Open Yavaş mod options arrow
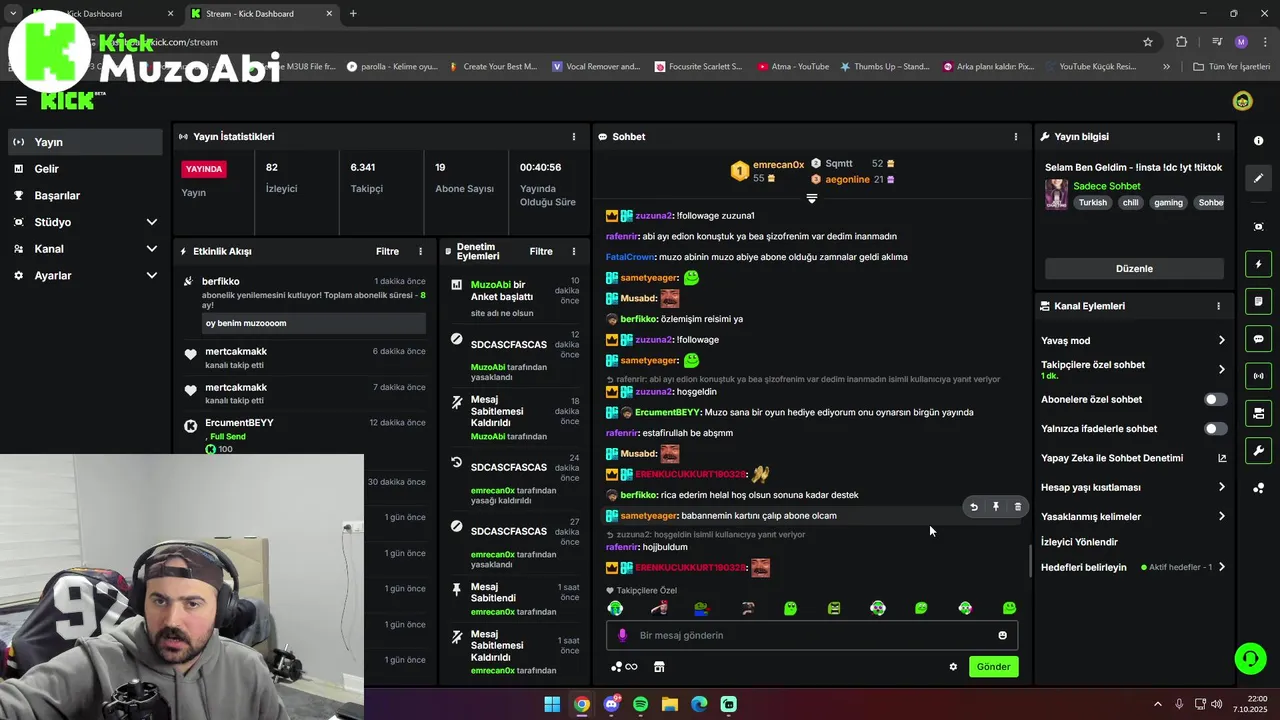1280x720 pixels. (1221, 341)
